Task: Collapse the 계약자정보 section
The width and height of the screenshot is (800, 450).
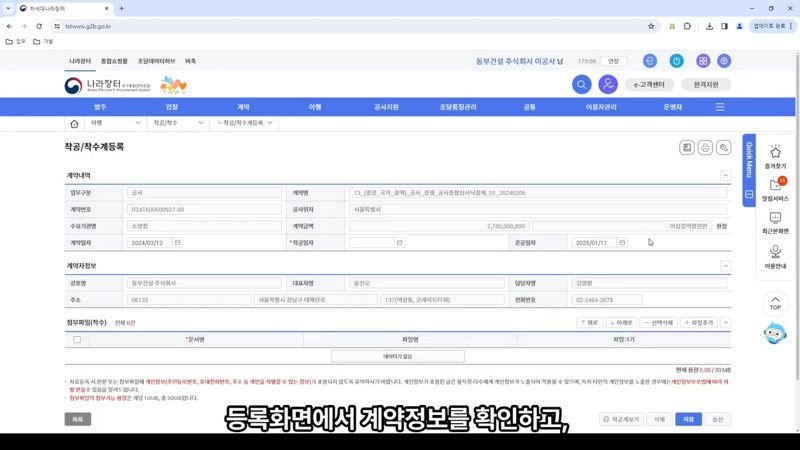Action: [725, 266]
